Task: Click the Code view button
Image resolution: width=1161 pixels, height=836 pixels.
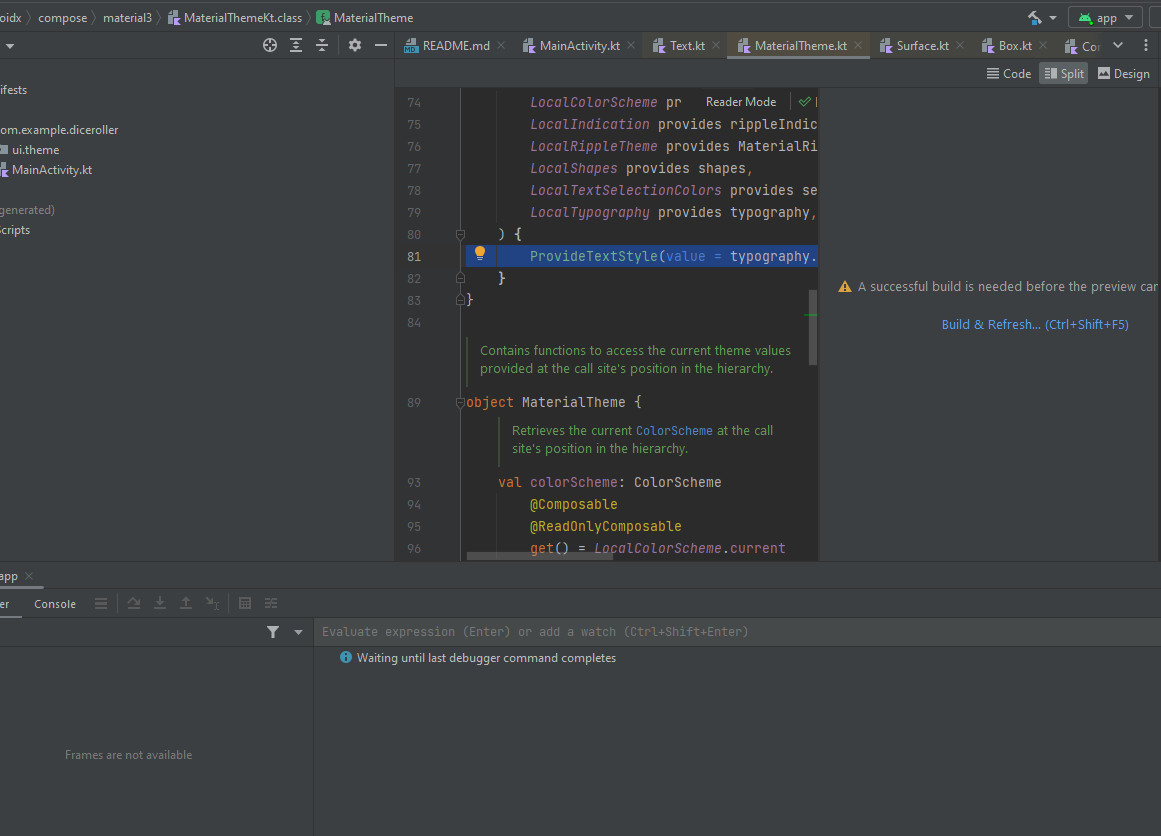Action: pos(1009,73)
